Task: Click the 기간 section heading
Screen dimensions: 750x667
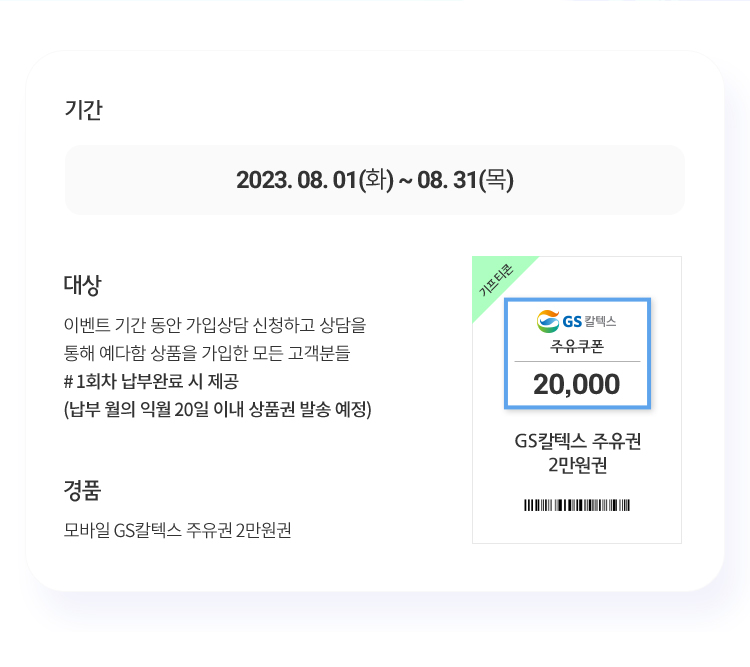Action: click(83, 110)
